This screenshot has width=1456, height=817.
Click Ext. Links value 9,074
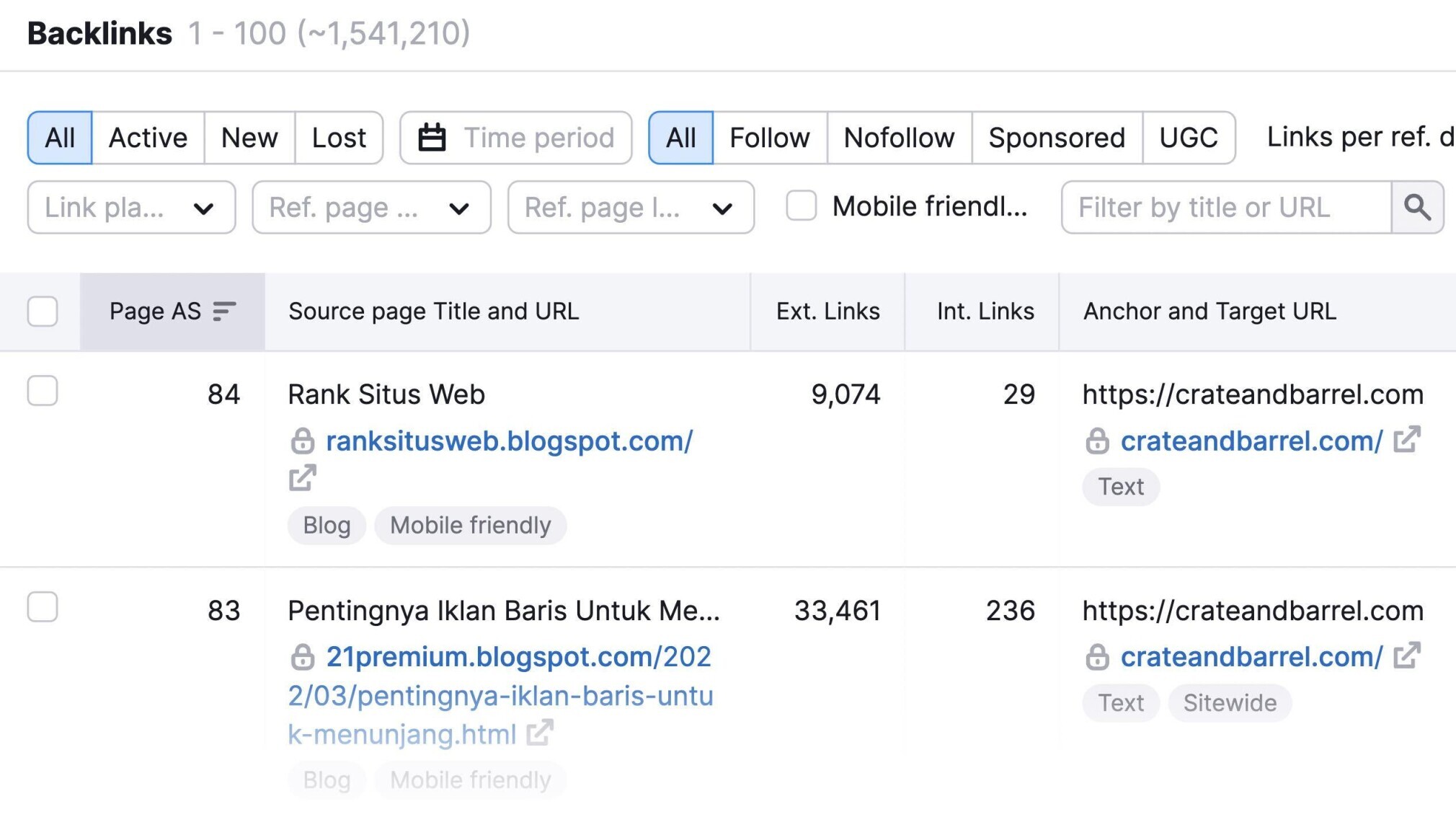pos(845,394)
